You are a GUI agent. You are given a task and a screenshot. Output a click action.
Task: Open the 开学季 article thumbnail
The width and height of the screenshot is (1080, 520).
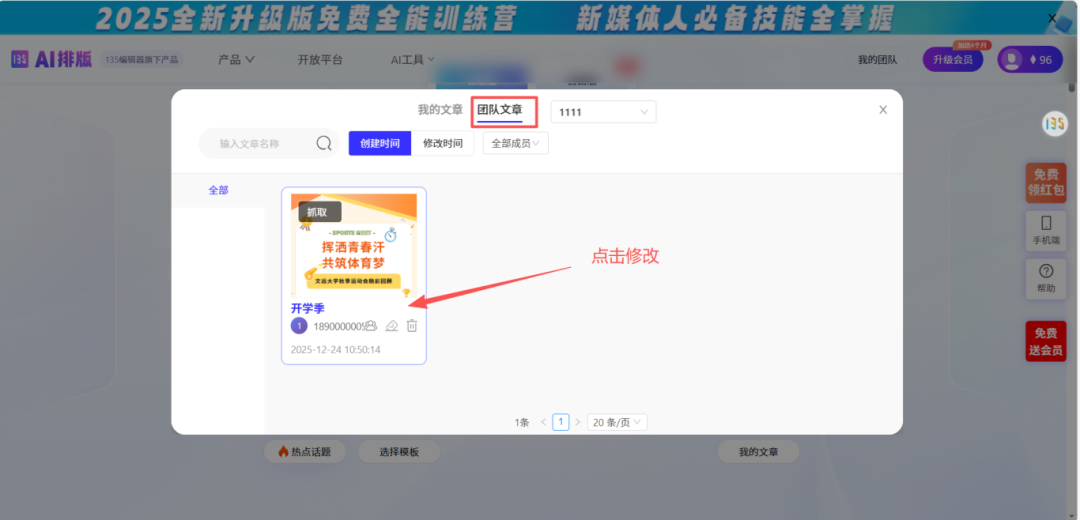(354, 245)
